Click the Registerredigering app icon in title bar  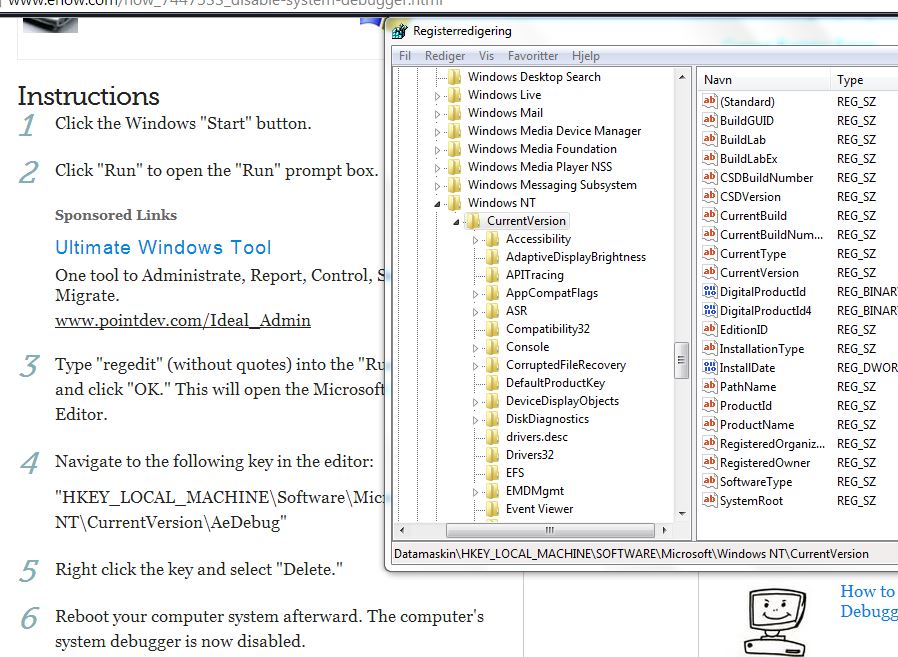pyautogui.click(x=400, y=31)
